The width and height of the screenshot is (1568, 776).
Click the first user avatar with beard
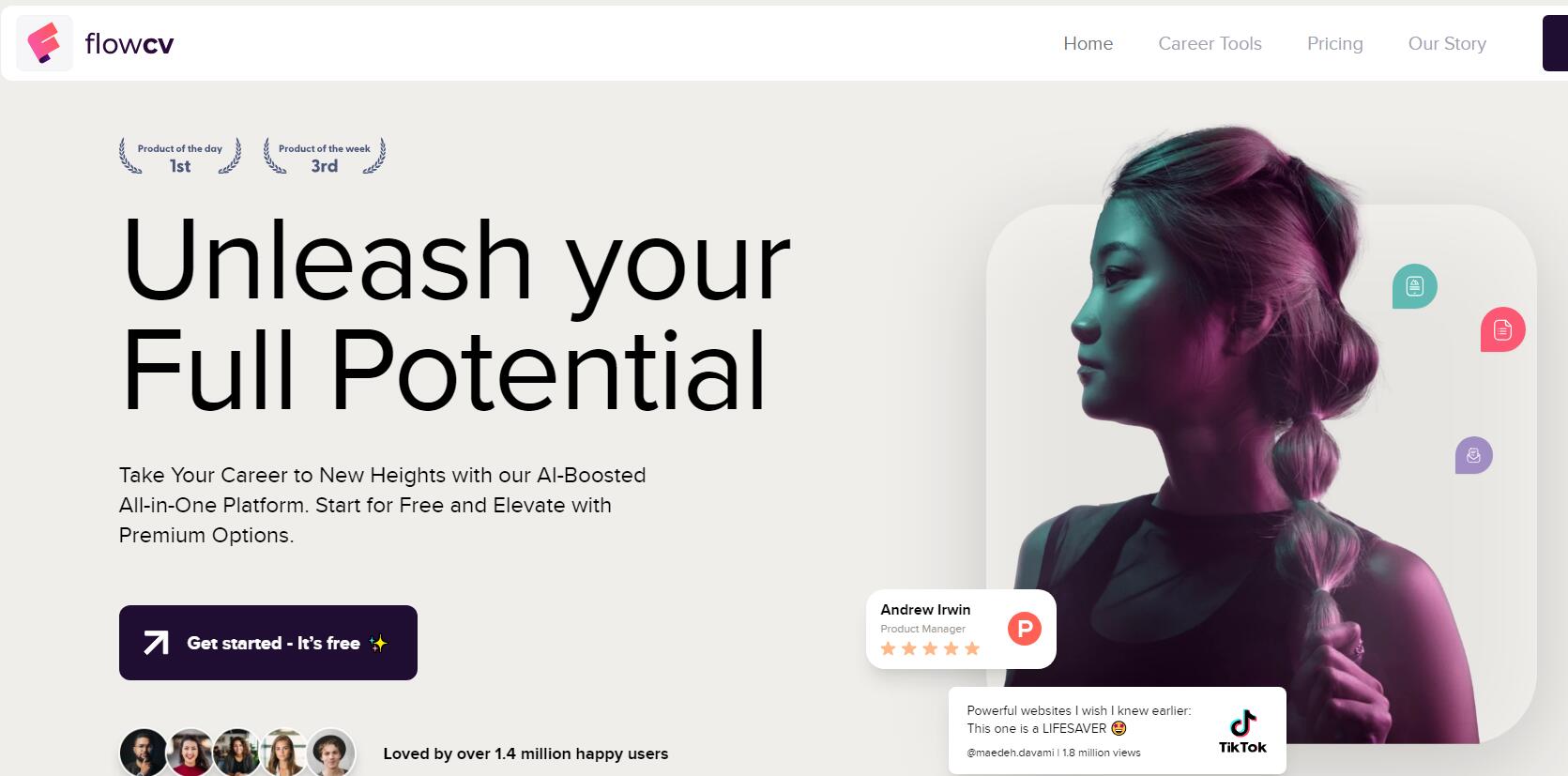pos(144,753)
